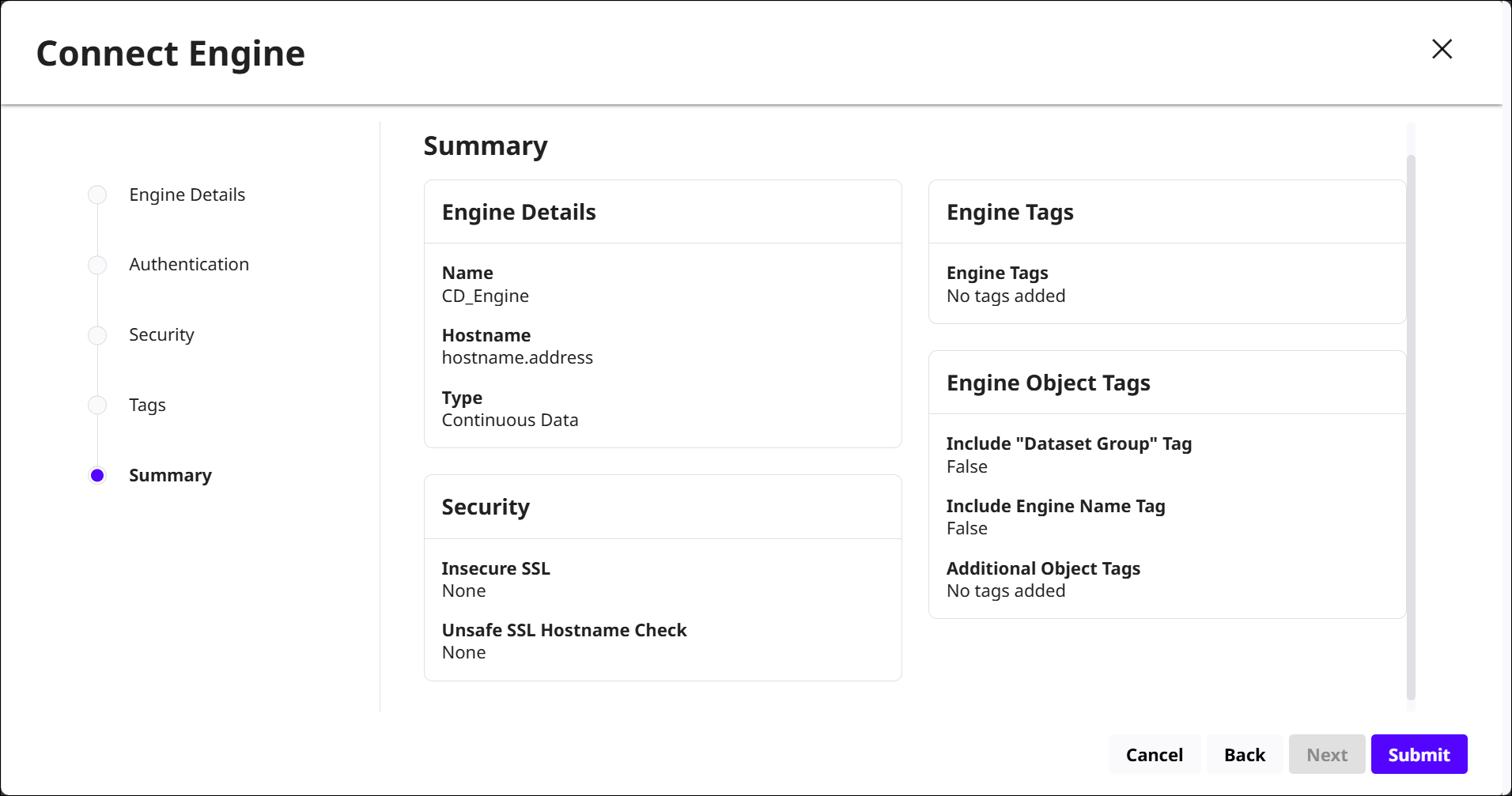Click the CD_Engine name value
The height and width of the screenshot is (796, 1512).
(485, 296)
